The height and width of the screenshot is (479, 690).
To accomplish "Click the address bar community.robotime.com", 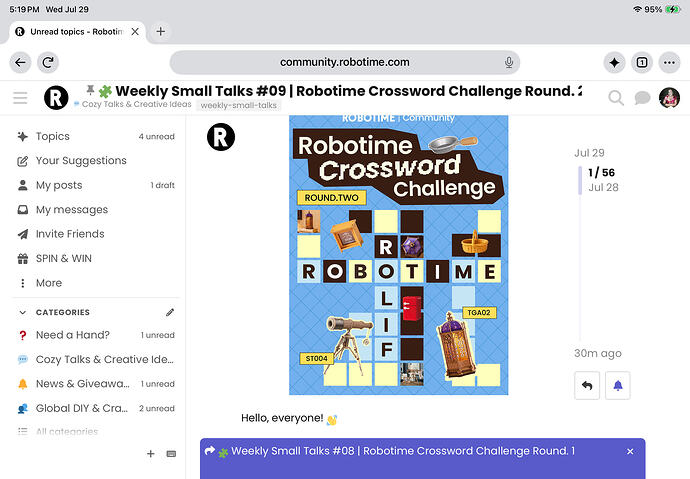I will [x=345, y=62].
